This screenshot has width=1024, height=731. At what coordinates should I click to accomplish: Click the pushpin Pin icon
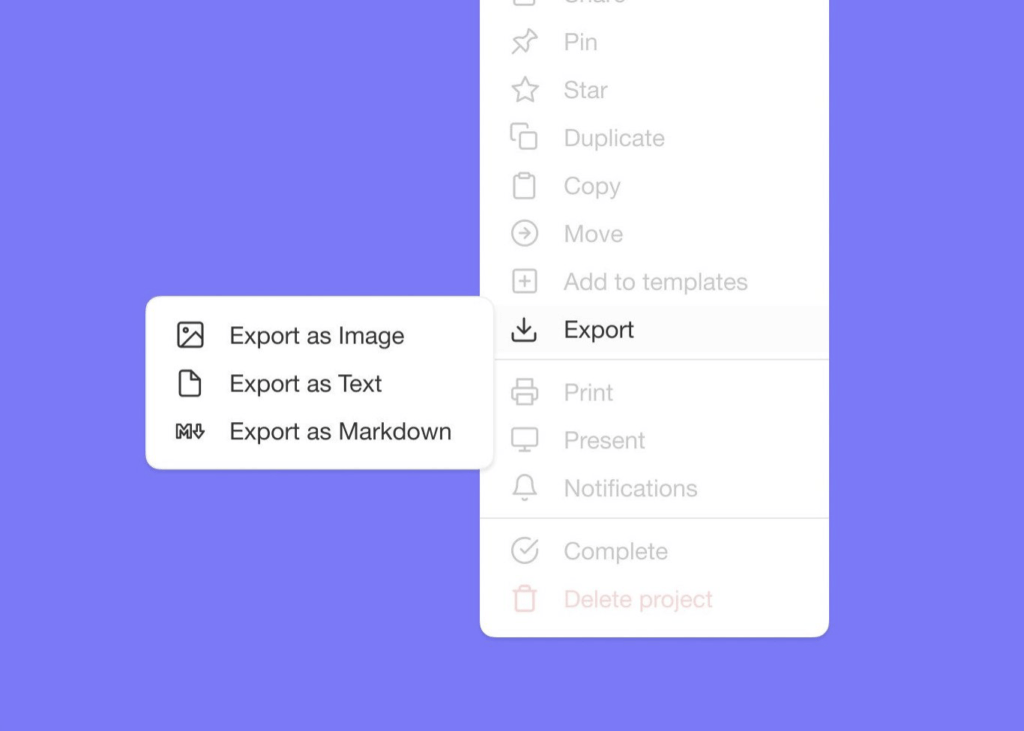point(524,42)
